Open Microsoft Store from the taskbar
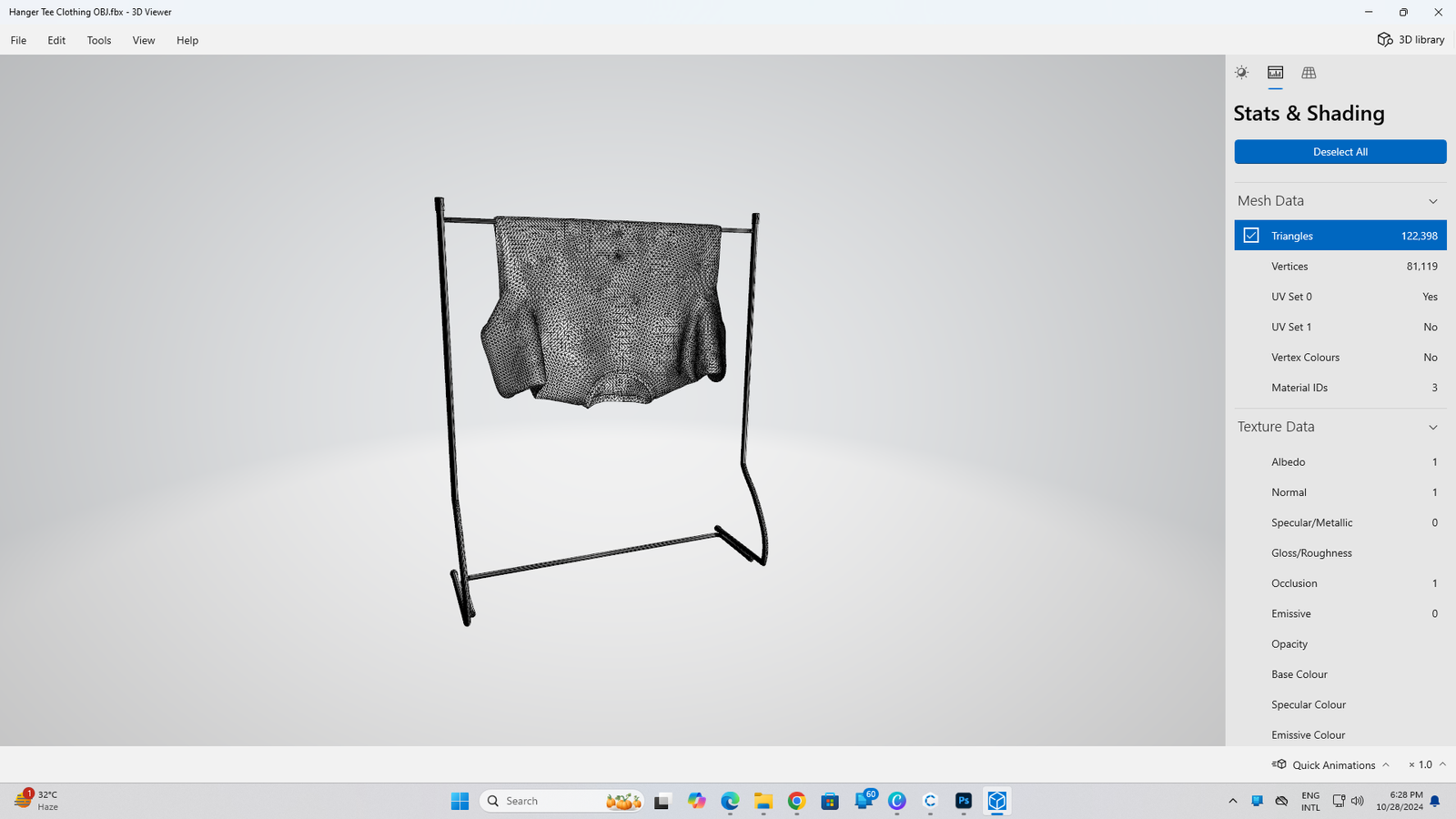The width and height of the screenshot is (1456, 819). [x=830, y=801]
